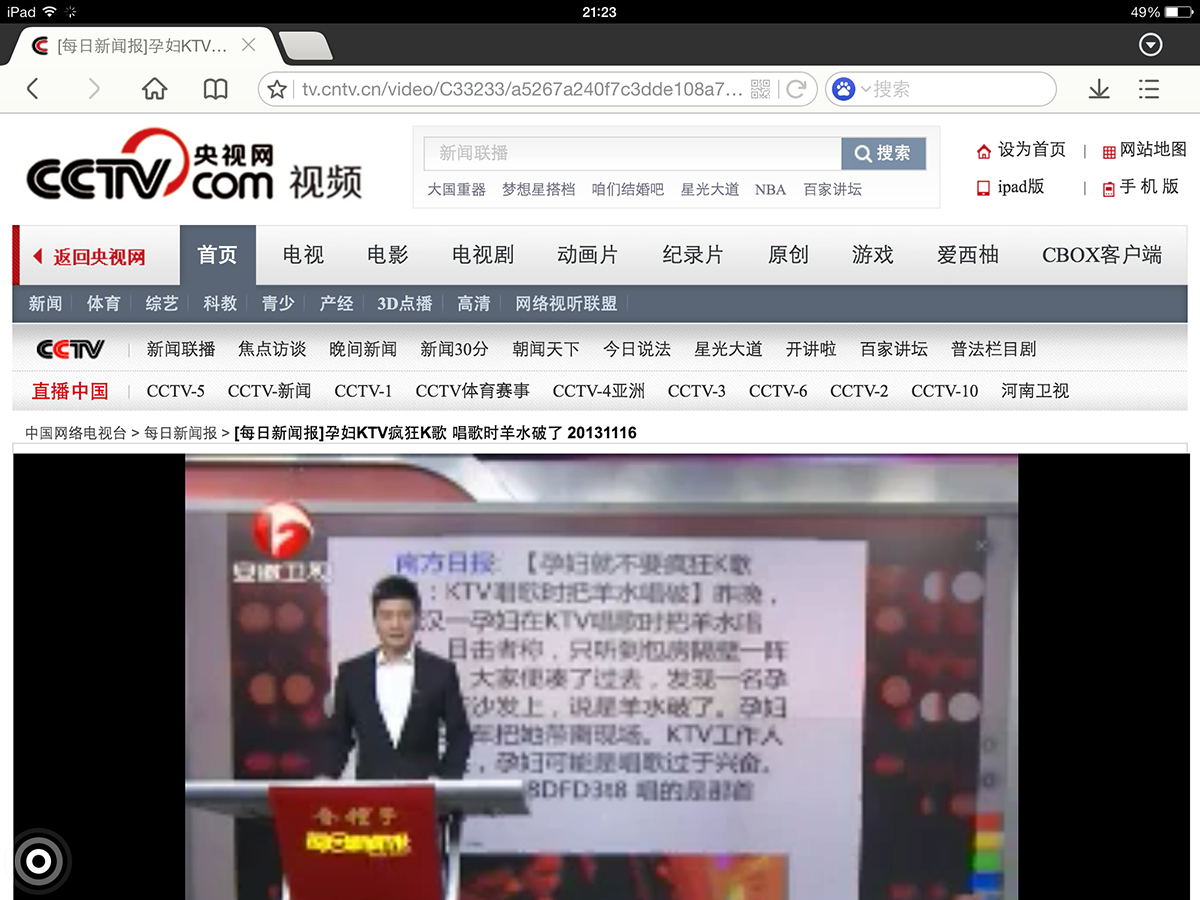Bookmark page with star icon
The width and height of the screenshot is (1200, 900).
(278, 89)
